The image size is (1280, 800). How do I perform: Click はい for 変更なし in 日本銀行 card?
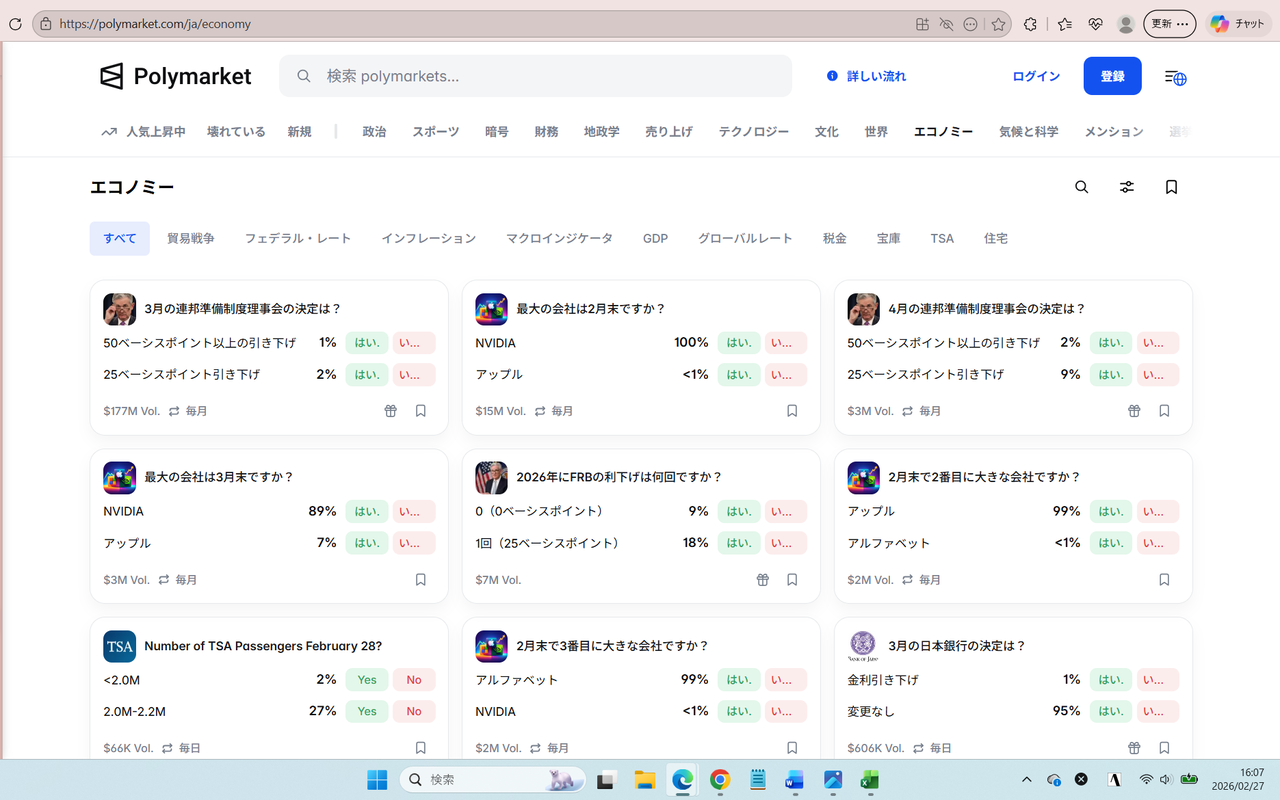tap(1111, 711)
